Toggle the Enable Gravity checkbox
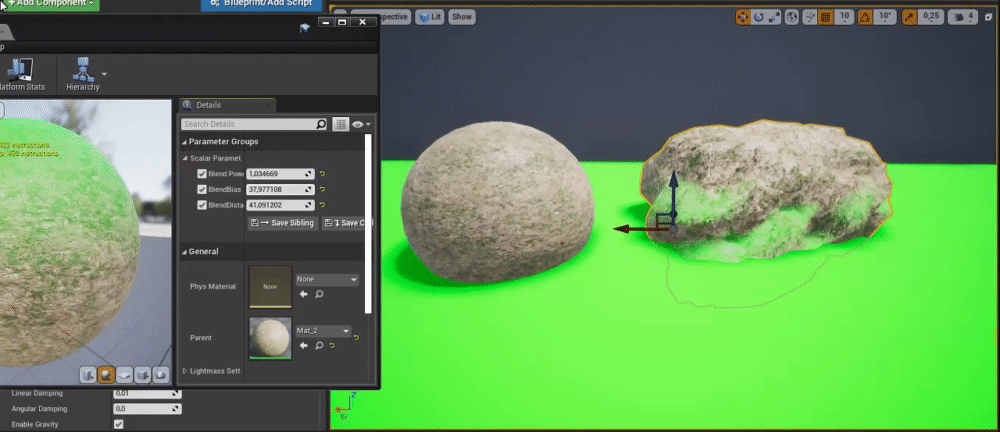The image size is (1000, 432). click(x=119, y=424)
